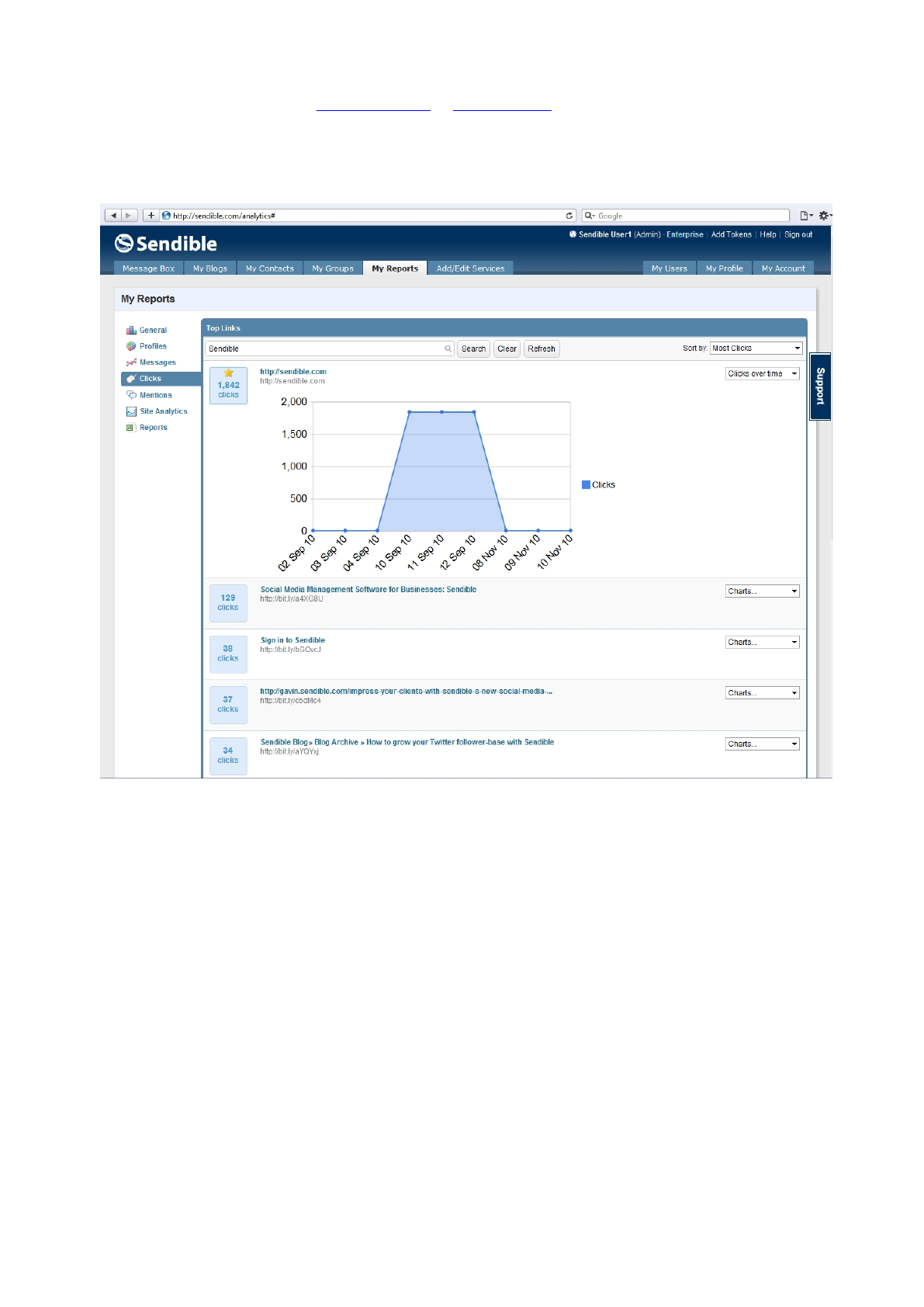Viewport: 924px width, 1307px height.
Task: Switch to the My Profile tab
Action: point(725,269)
